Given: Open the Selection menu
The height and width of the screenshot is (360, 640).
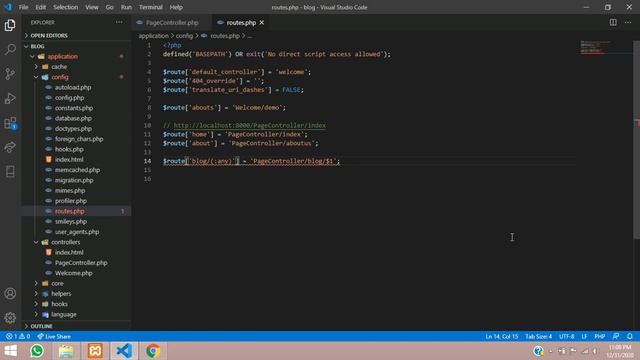Looking at the screenshot, I should coord(65,7).
